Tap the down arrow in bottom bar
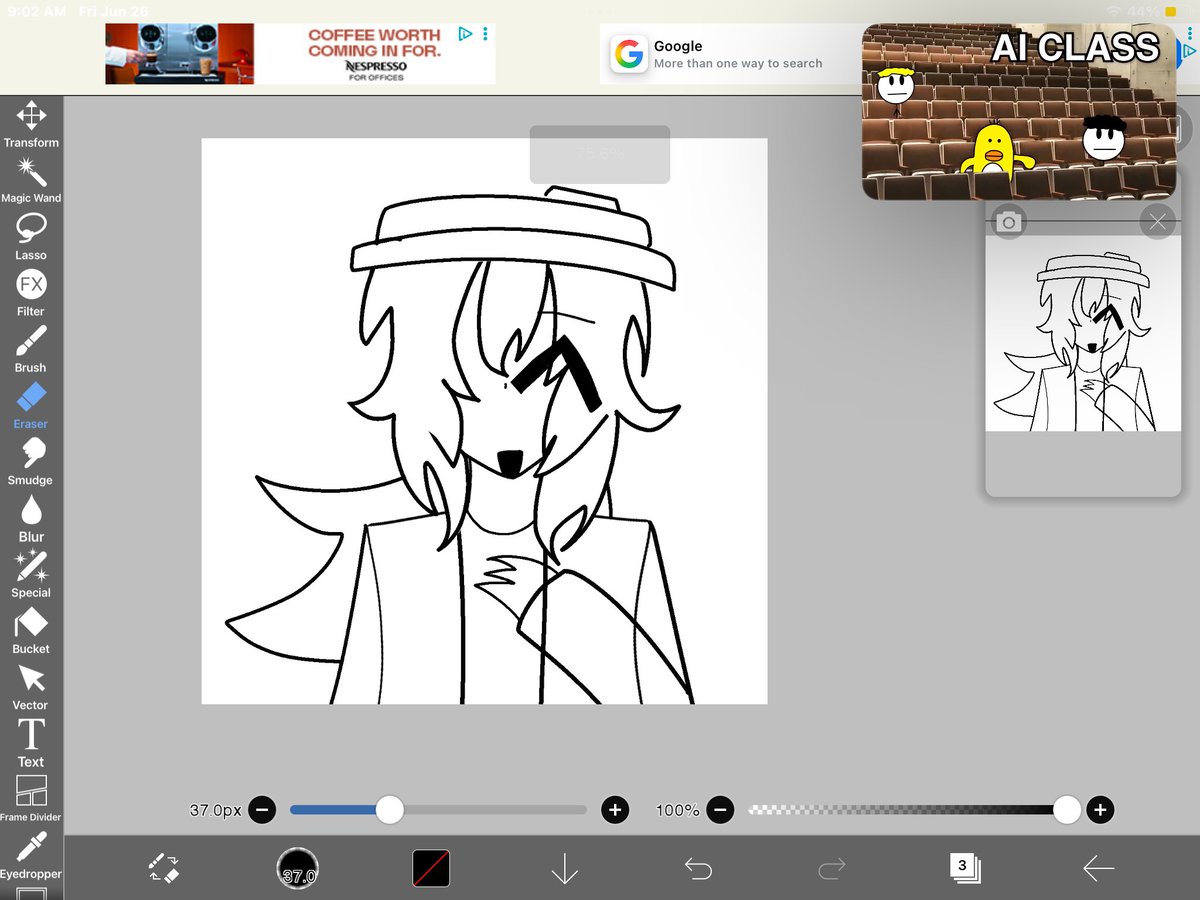 (x=565, y=868)
